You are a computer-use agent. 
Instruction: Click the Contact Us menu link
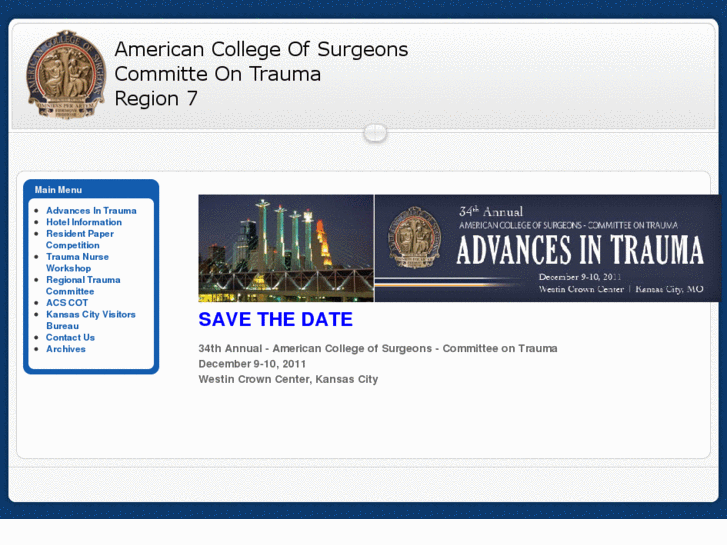pyautogui.click(x=70, y=338)
